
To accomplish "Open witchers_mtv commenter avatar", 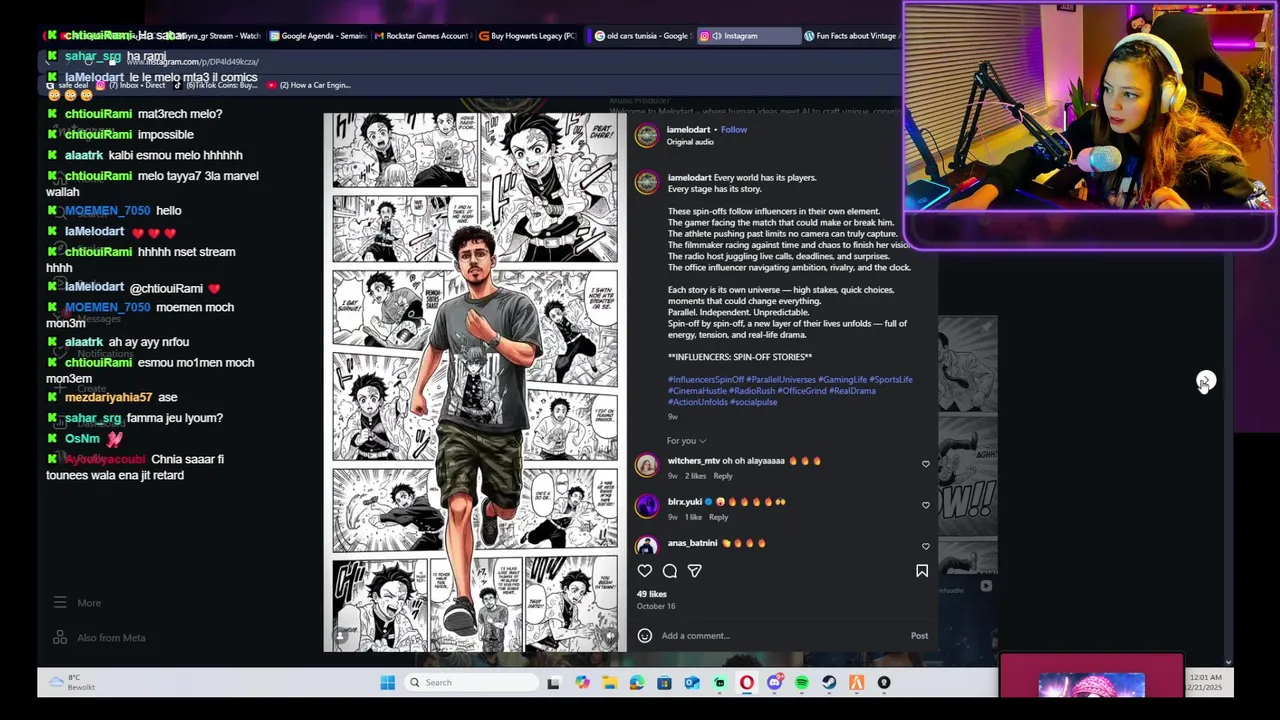I will click(647, 465).
